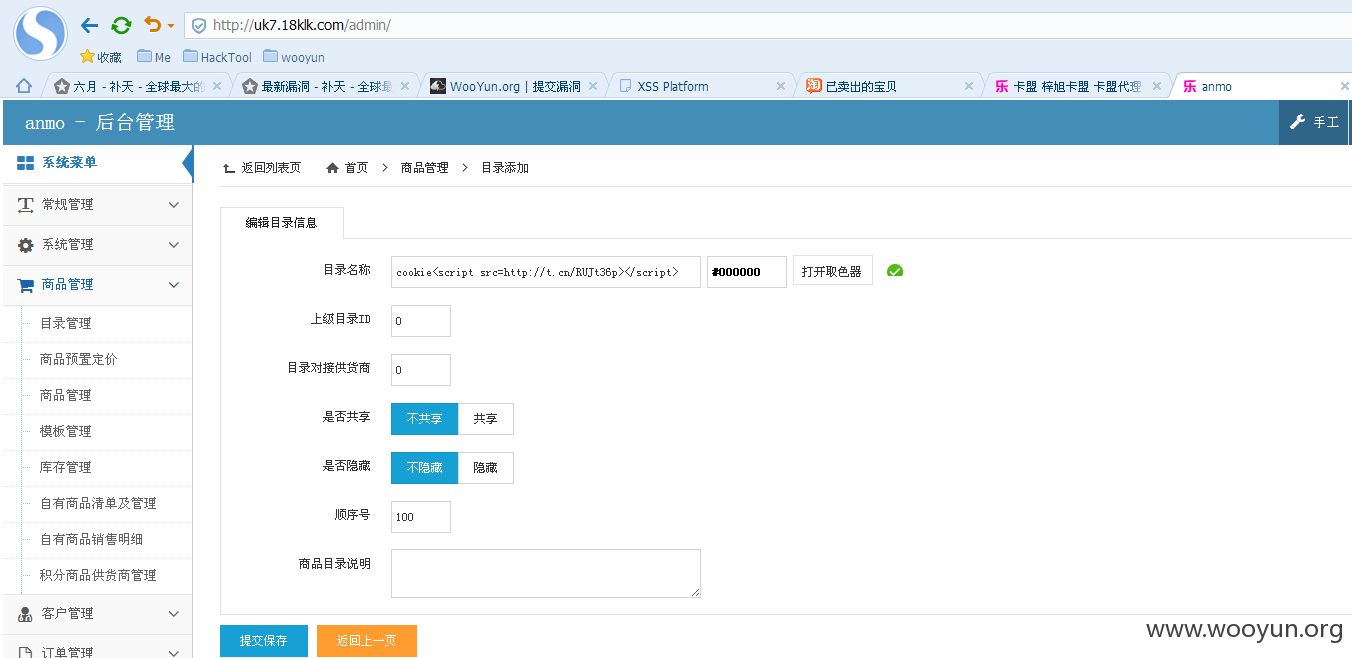Click the 订单管理 document icon
This screenshot has width=1352, height=658.
tap(26, 653)
